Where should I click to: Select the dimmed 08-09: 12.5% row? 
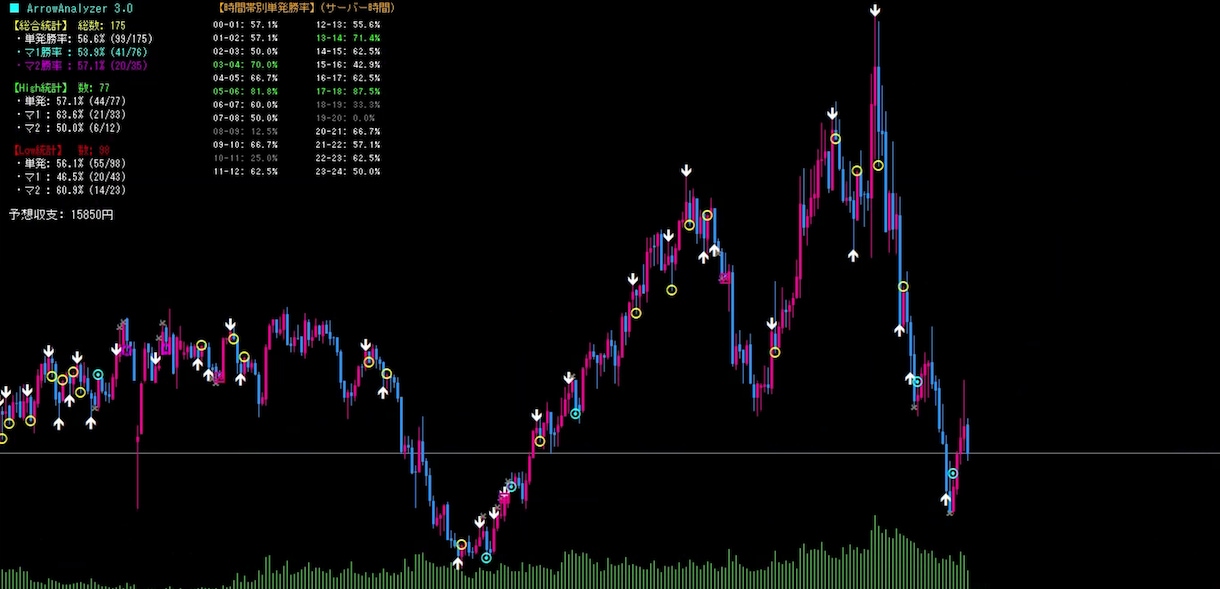click(x=246, y=131)
